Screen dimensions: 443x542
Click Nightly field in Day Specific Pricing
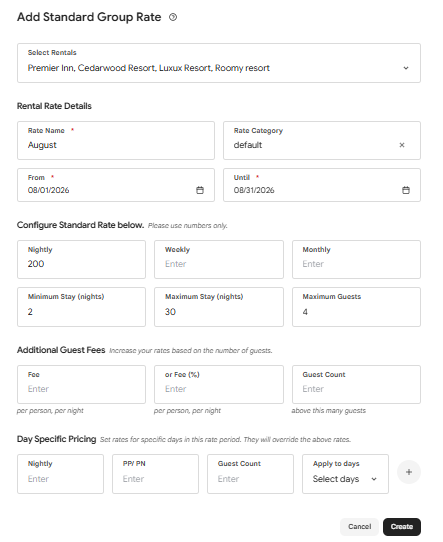click(60, 474)
